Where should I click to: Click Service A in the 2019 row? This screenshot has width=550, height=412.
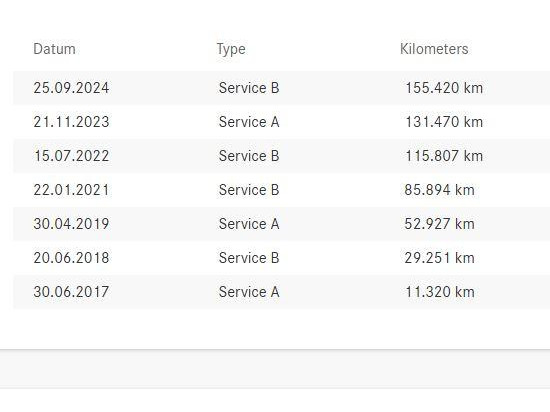click(x=249, y=224)
